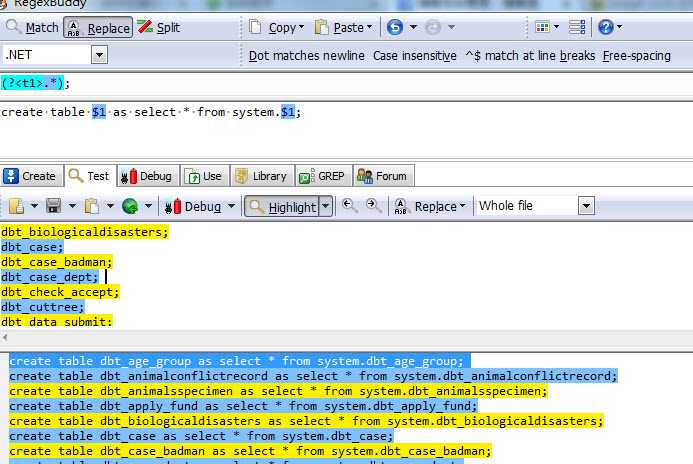Click the blue Help icon
The image size is (693, 464).
(605, 27)
